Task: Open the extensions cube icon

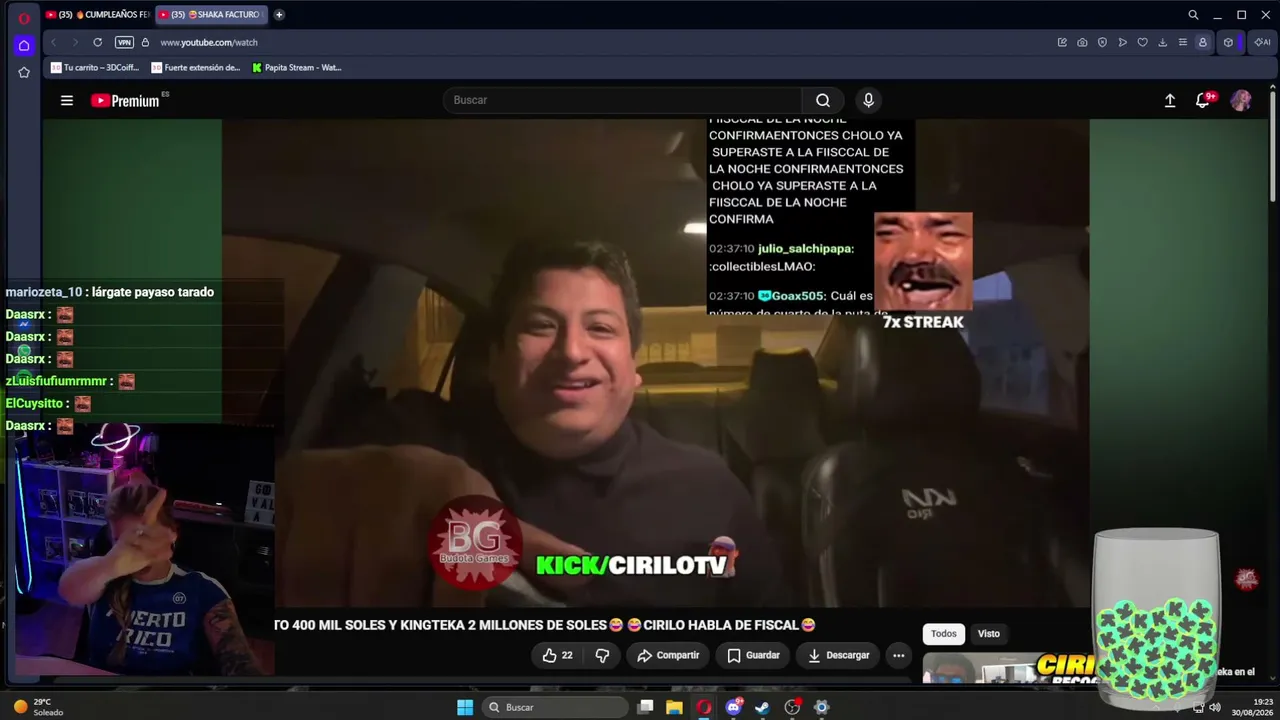Action: pos(1228,42)
